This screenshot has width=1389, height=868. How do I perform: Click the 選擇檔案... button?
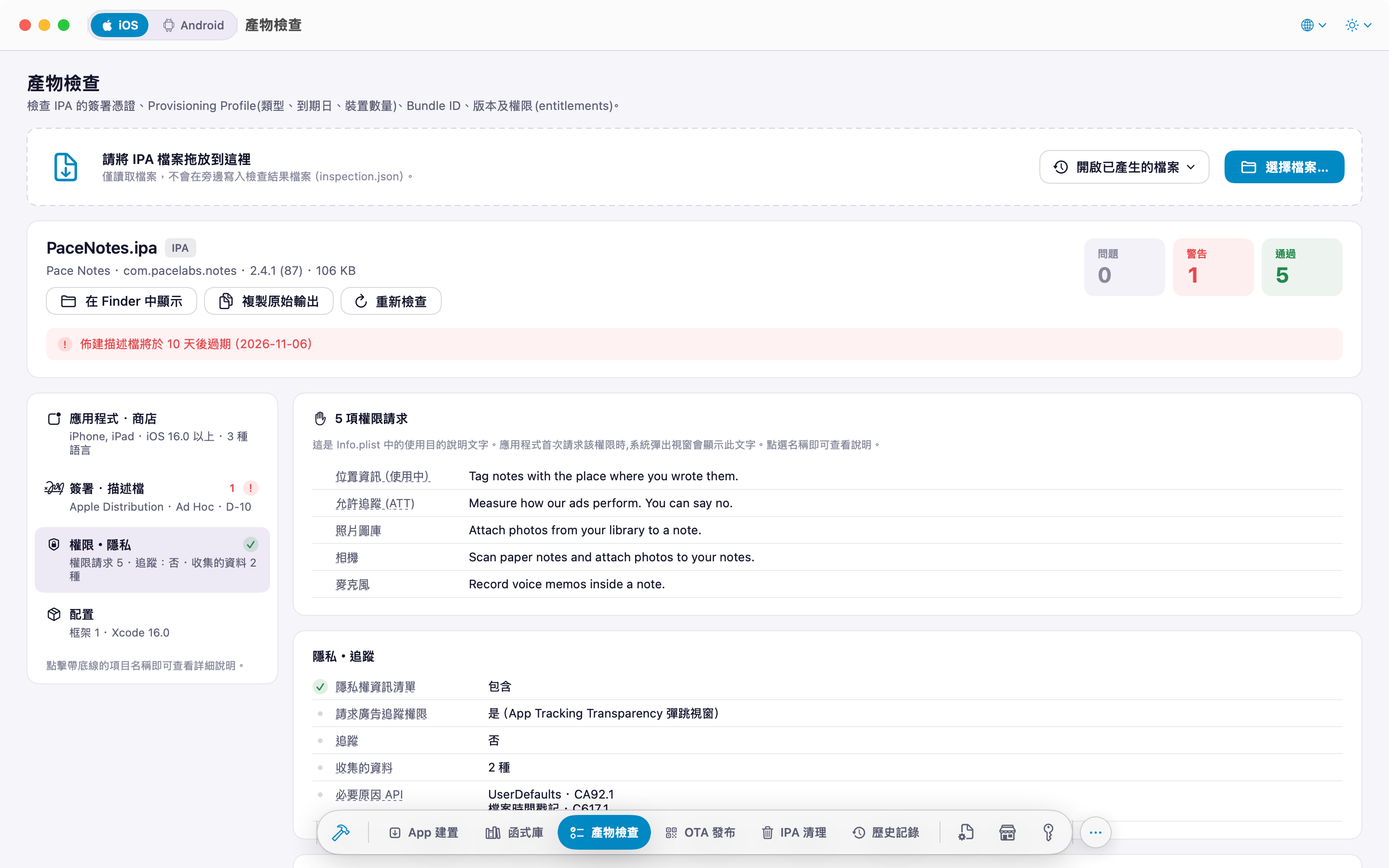click(x=1284, y=167)
